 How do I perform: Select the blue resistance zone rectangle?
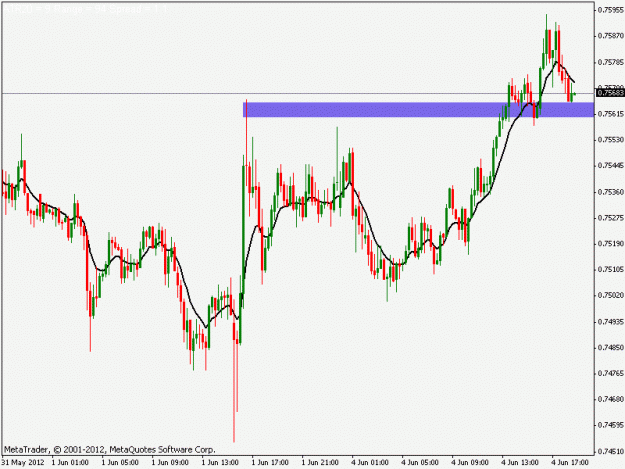[418, 110]
